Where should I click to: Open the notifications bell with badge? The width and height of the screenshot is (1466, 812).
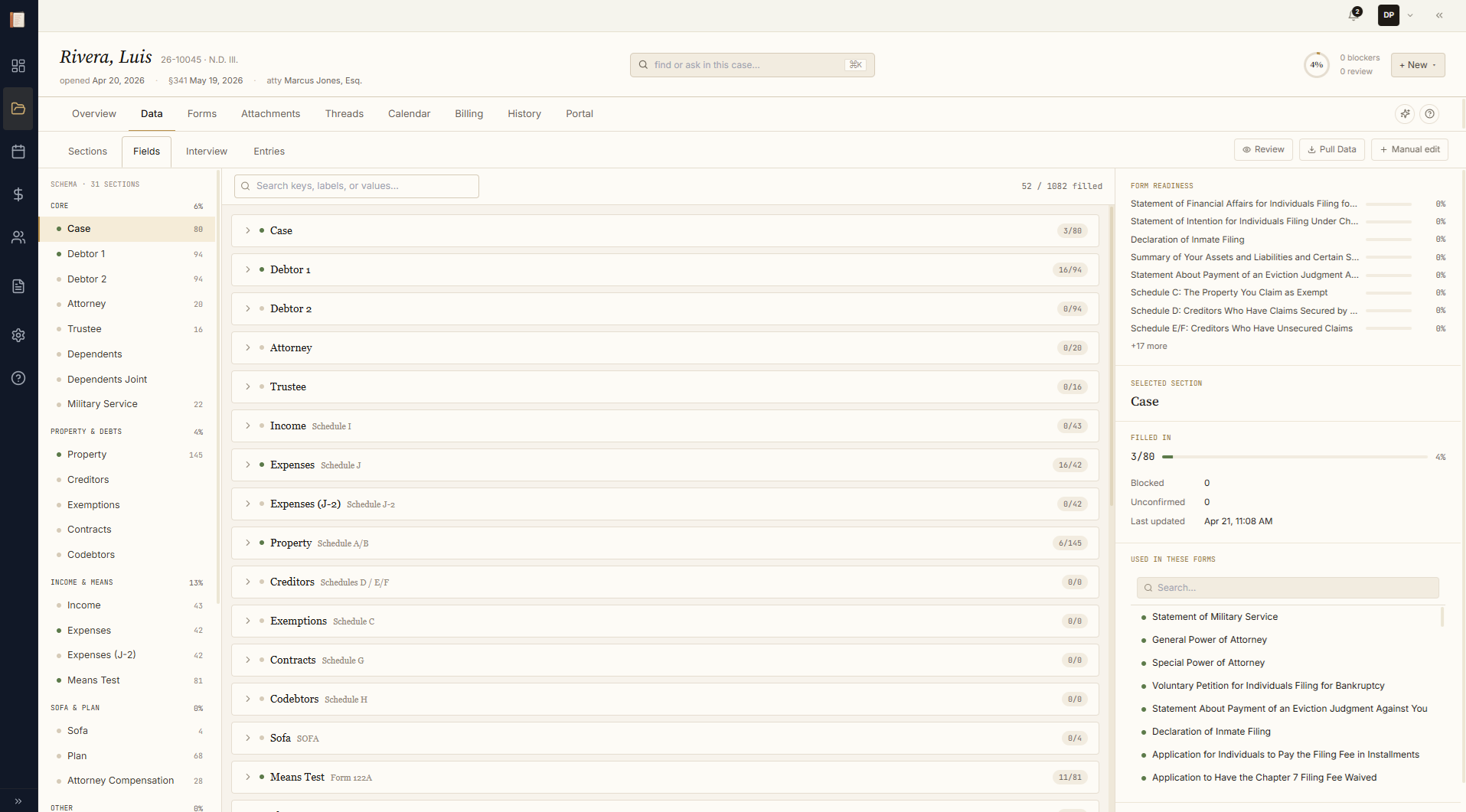pos(1353,14)
